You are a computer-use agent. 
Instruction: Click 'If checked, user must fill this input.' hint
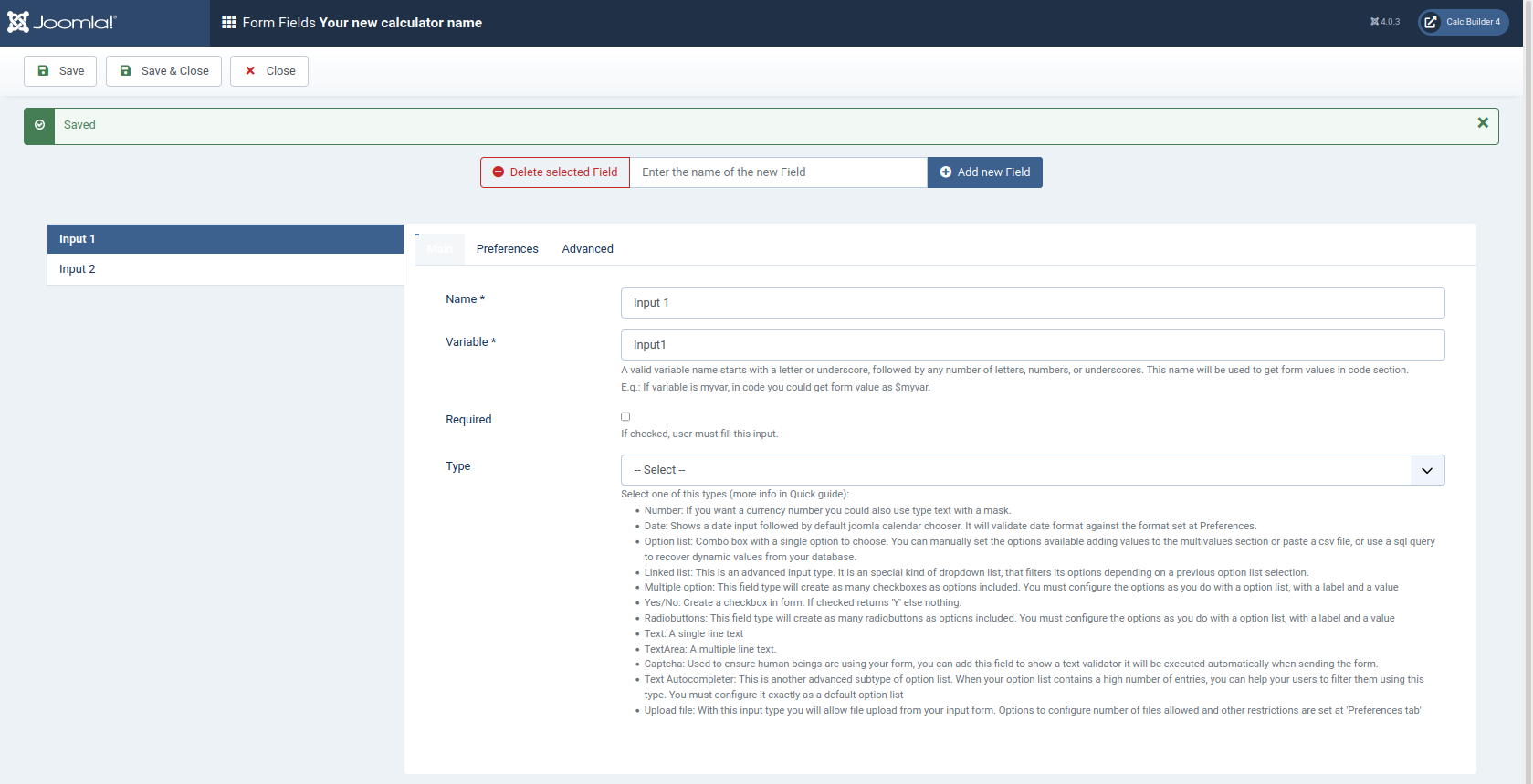click(699, 434)
